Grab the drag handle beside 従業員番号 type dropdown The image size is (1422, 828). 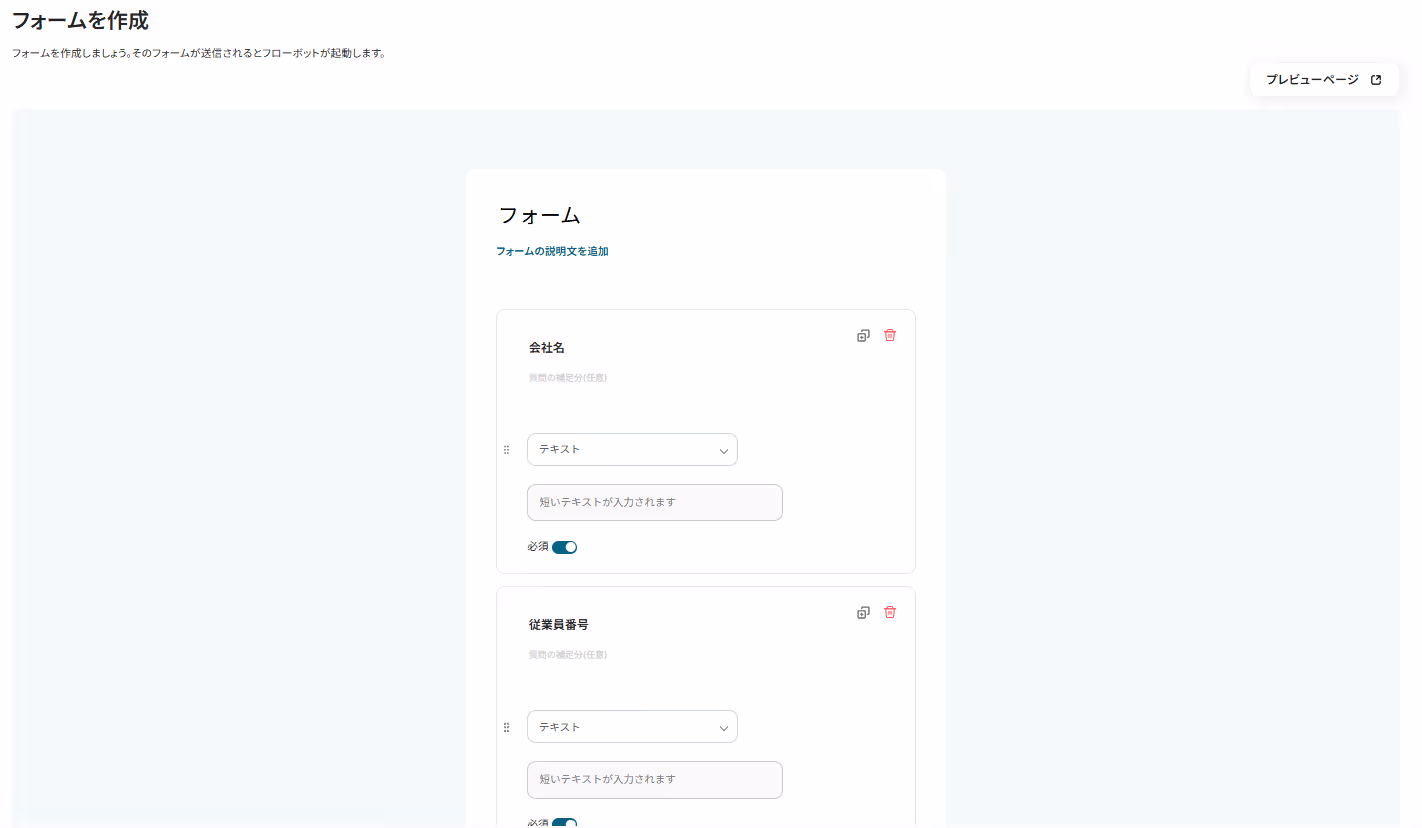pos(506,727)
